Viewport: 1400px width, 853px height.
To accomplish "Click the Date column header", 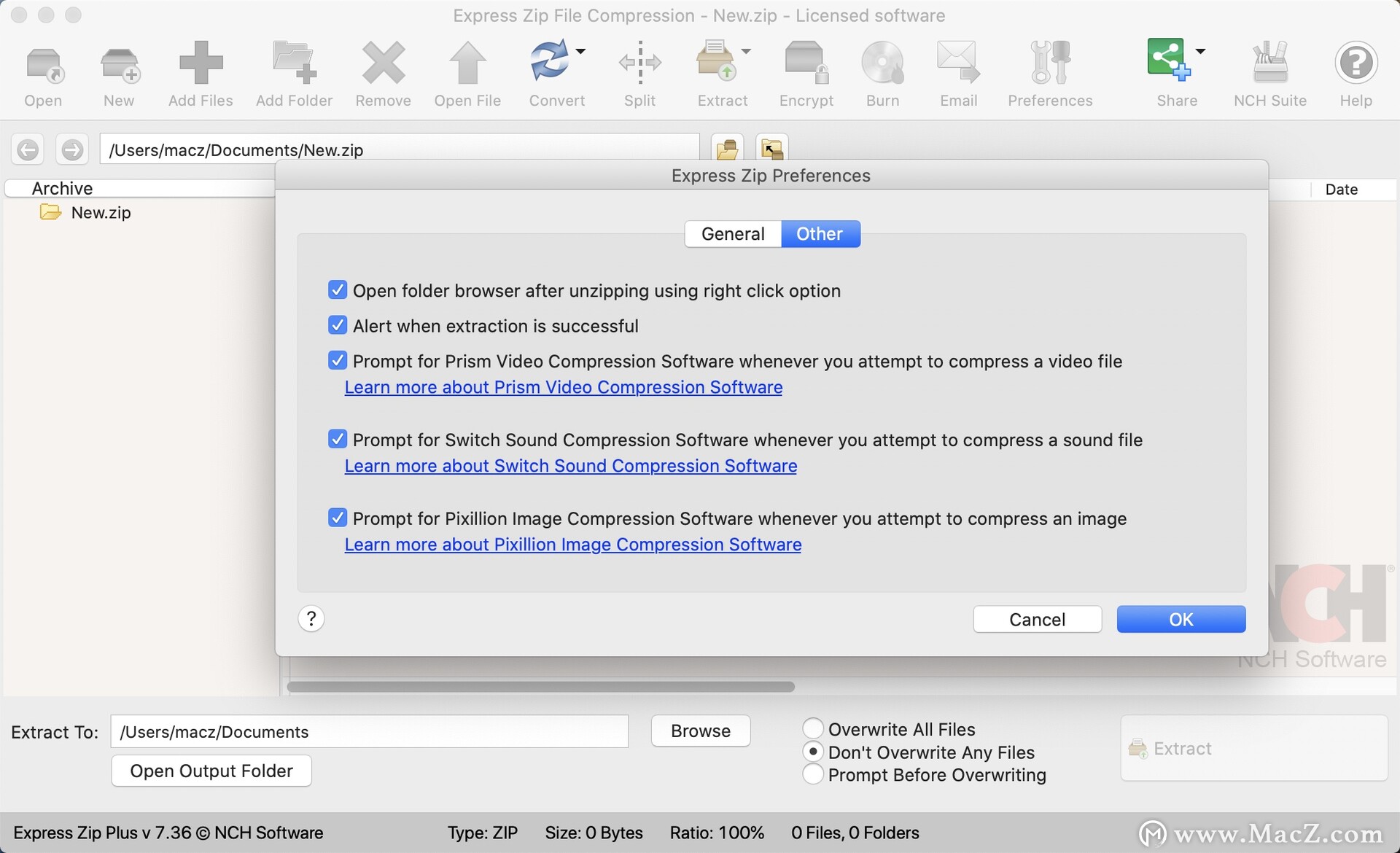I will pos(1342,190).
